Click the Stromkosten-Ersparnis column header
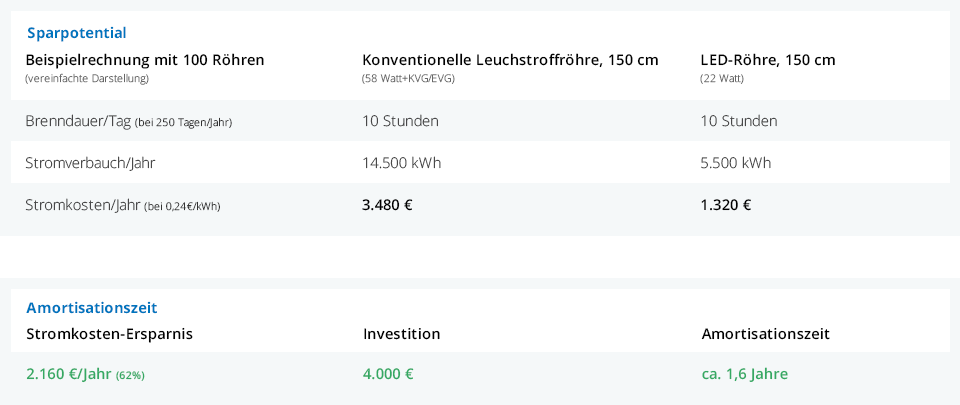 110,334
